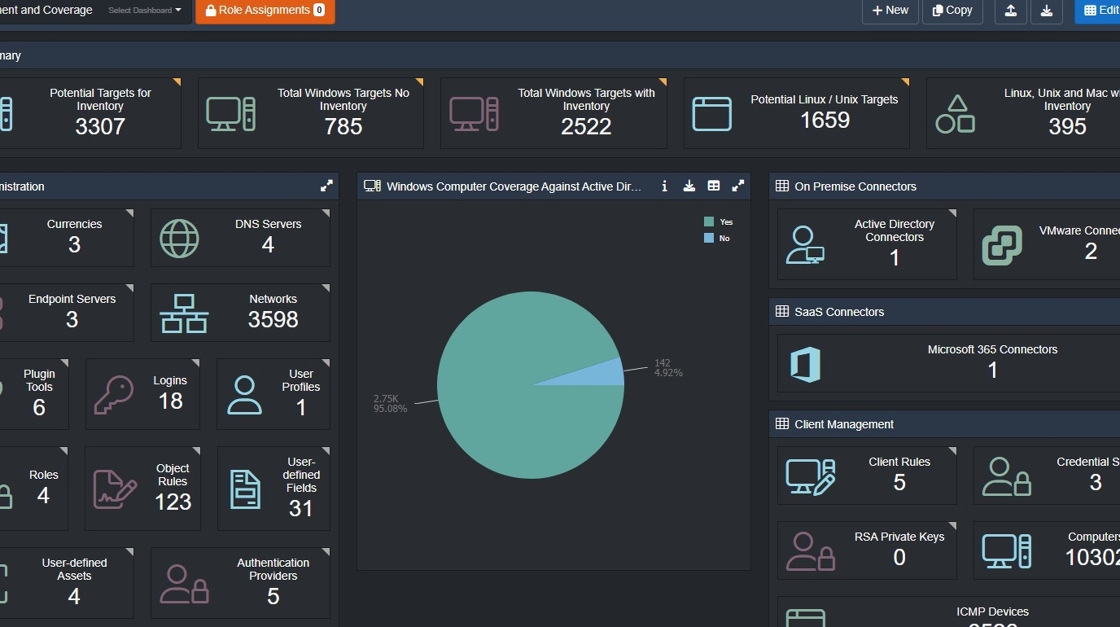This screenshot has height=627, width=1120.
Task: Toggle the No legend entry
Action: [x=716, y=239]
